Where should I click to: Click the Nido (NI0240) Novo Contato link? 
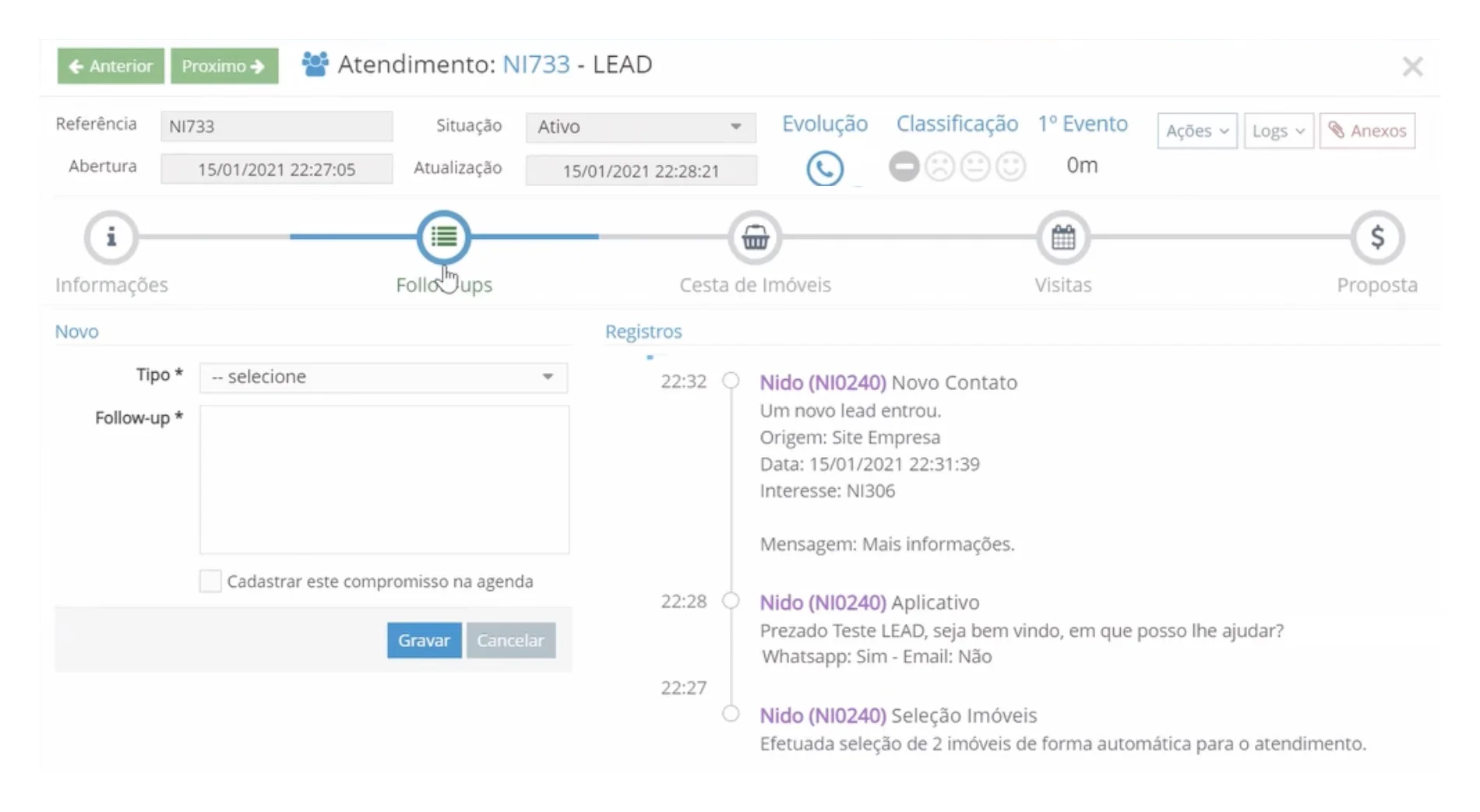click(x=823, y=382)
